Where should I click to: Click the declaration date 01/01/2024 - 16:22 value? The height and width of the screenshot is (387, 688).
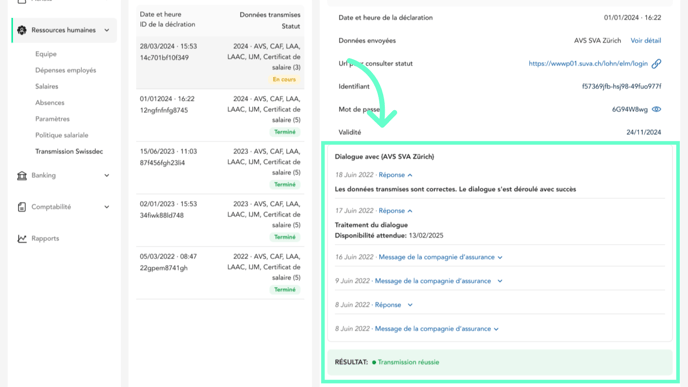click(632, 18)
